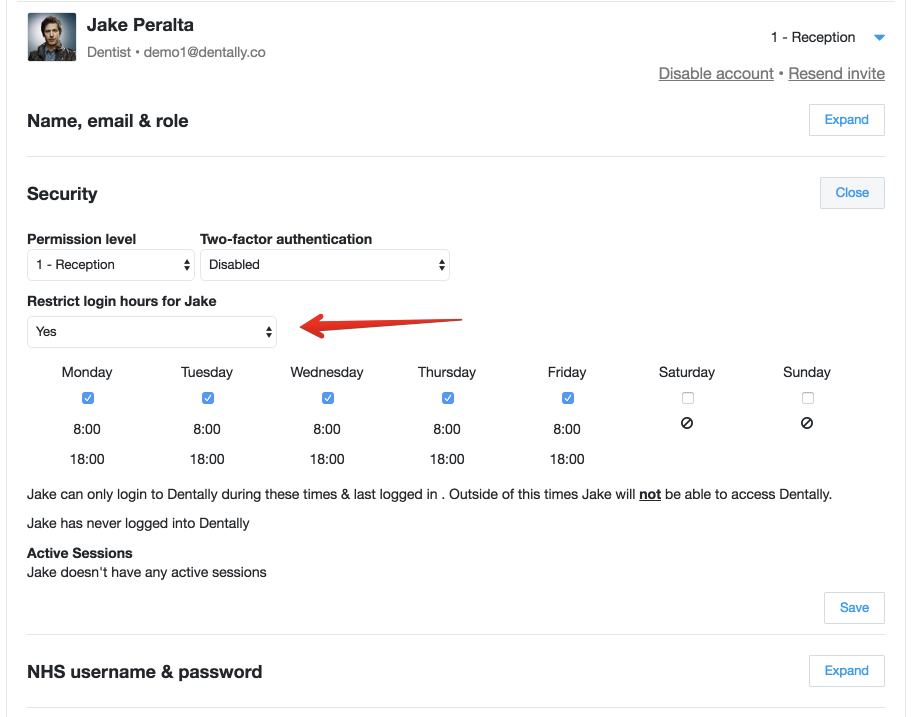The image size is (912, 717).
Task: Toggle the Wednesday login checkbox
Action: [x=328, y=398]
